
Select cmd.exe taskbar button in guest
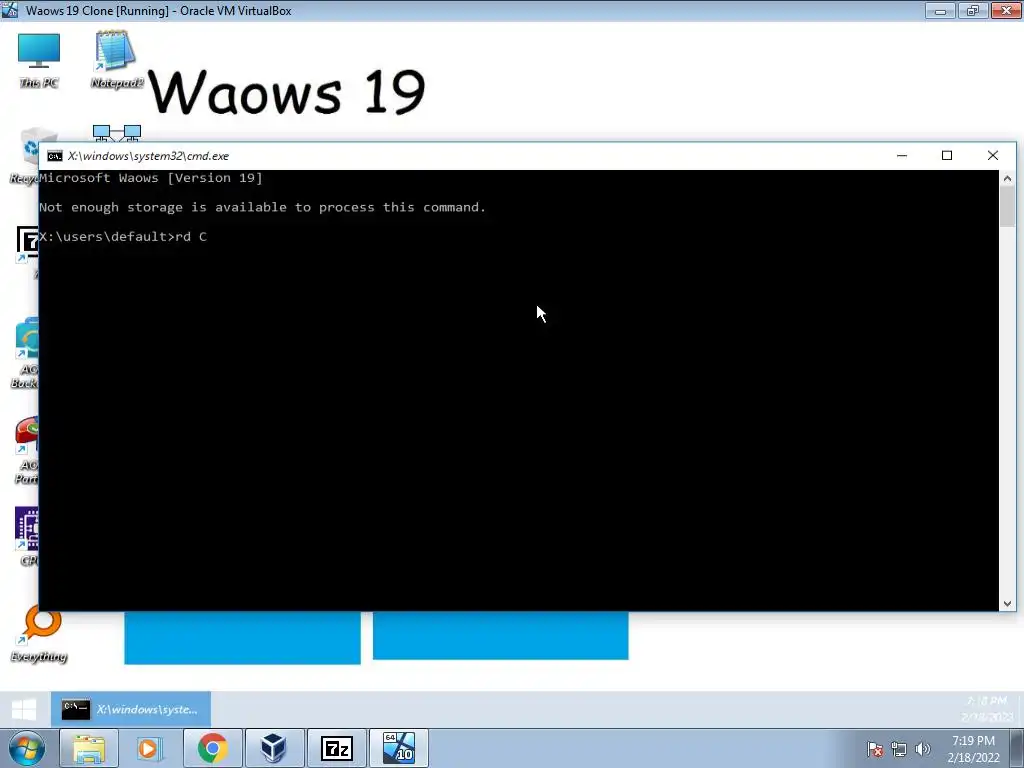click(131, 709)
